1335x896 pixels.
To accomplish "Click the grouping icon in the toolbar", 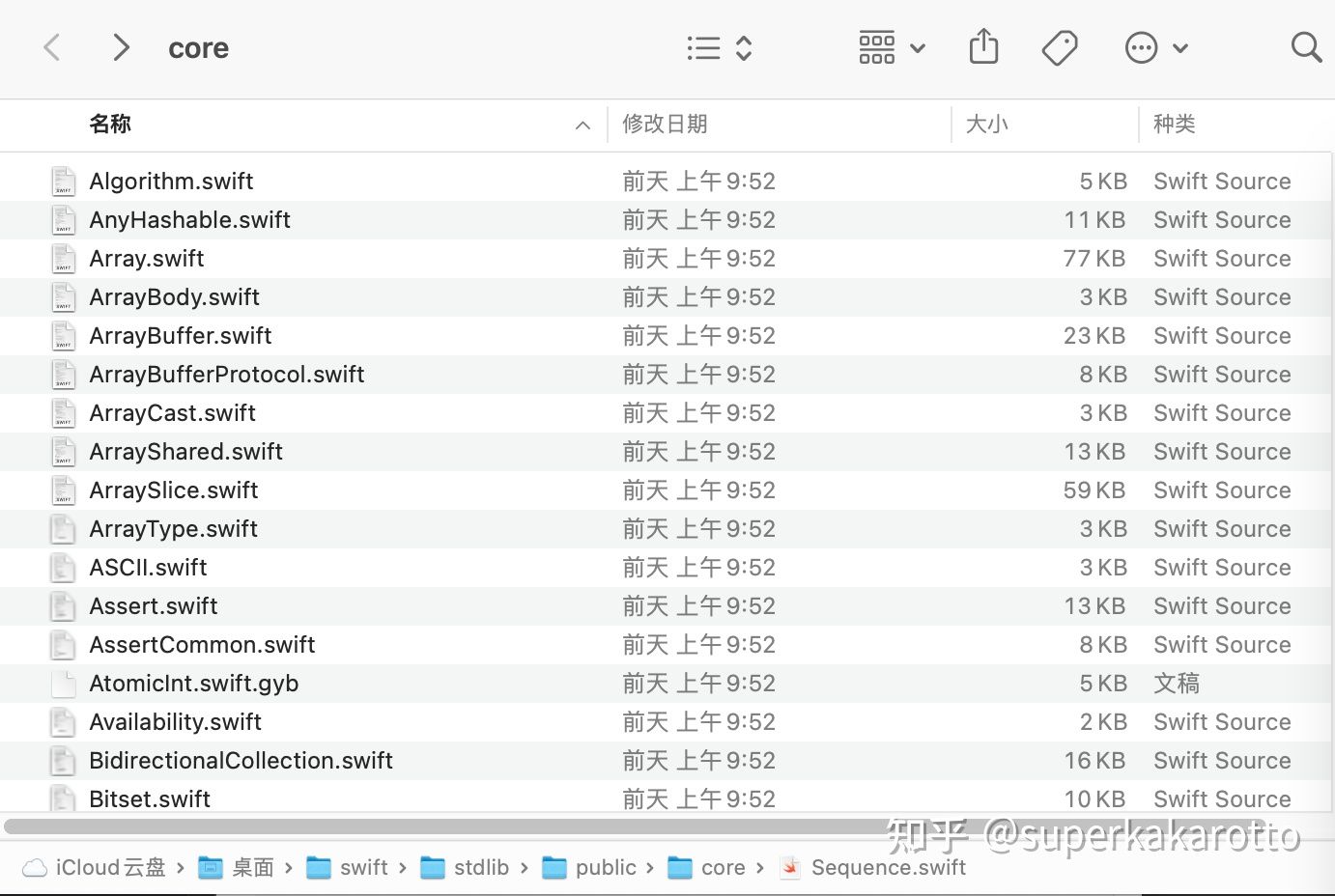I will [876, 45].
